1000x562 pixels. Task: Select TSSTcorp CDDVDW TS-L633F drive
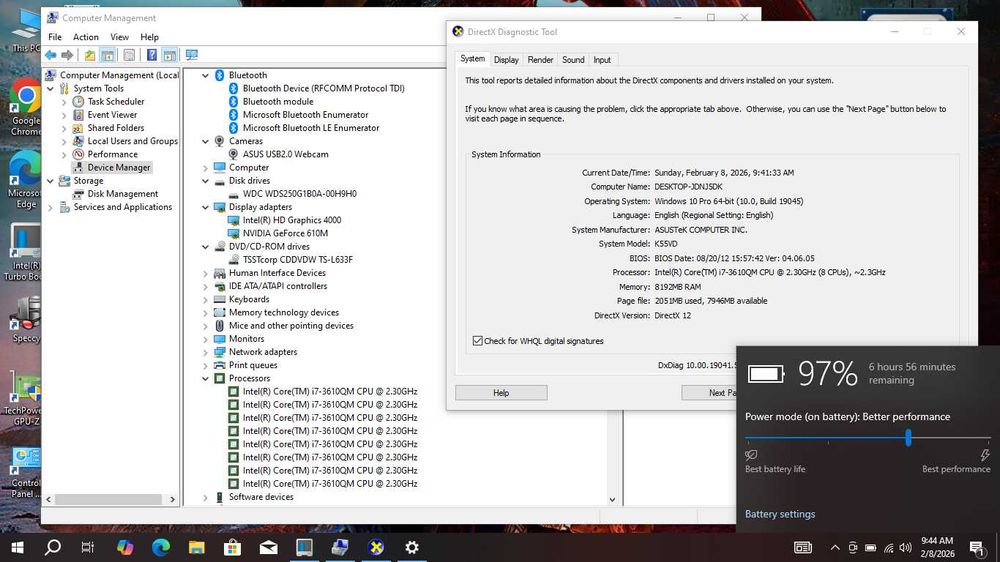click(297, 260)
